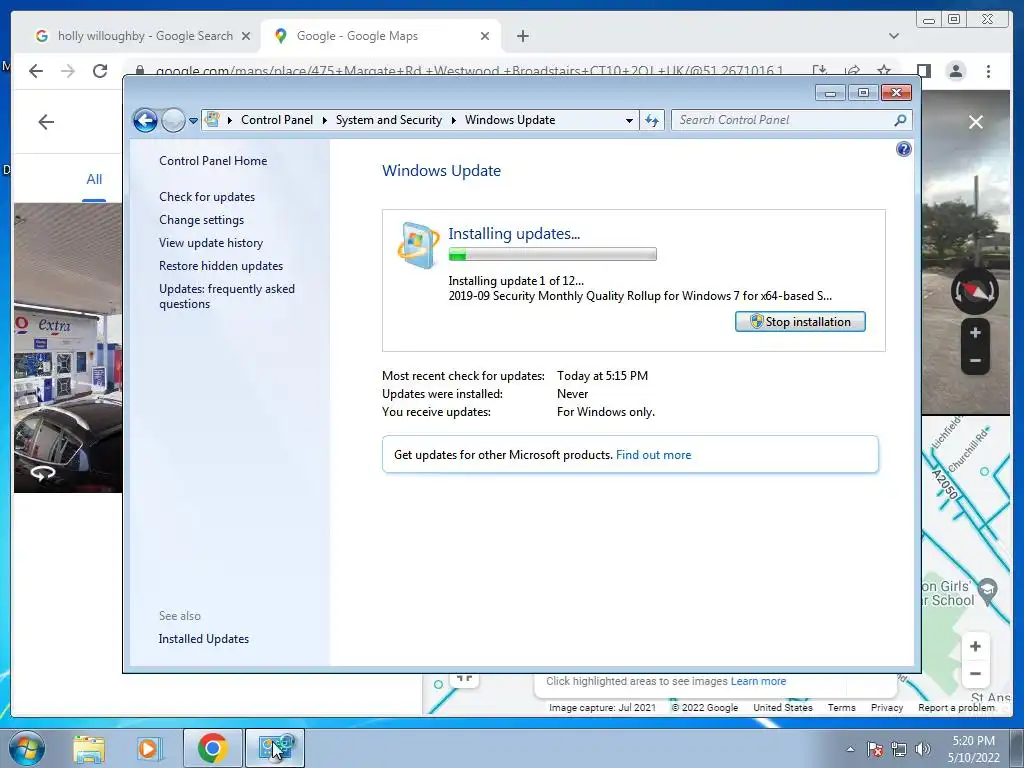
Task: Zoom in on the street view image
Action: pos(975,333)
